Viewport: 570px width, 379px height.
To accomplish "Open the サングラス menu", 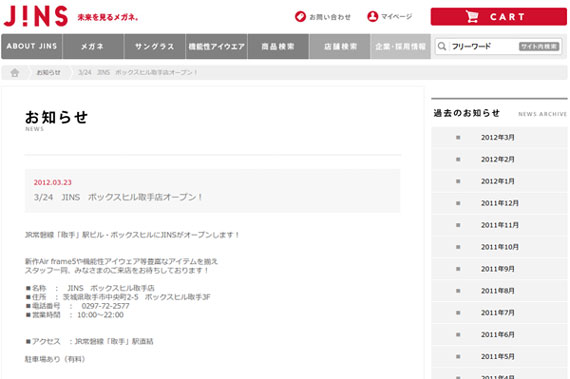I will 155,47.
